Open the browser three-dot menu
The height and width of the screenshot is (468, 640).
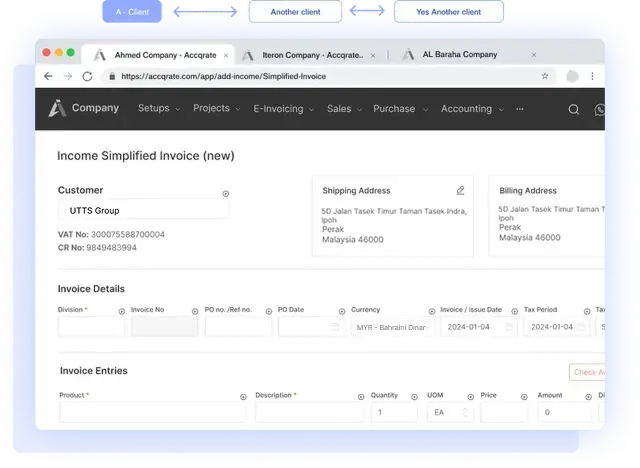pos(592,76)
